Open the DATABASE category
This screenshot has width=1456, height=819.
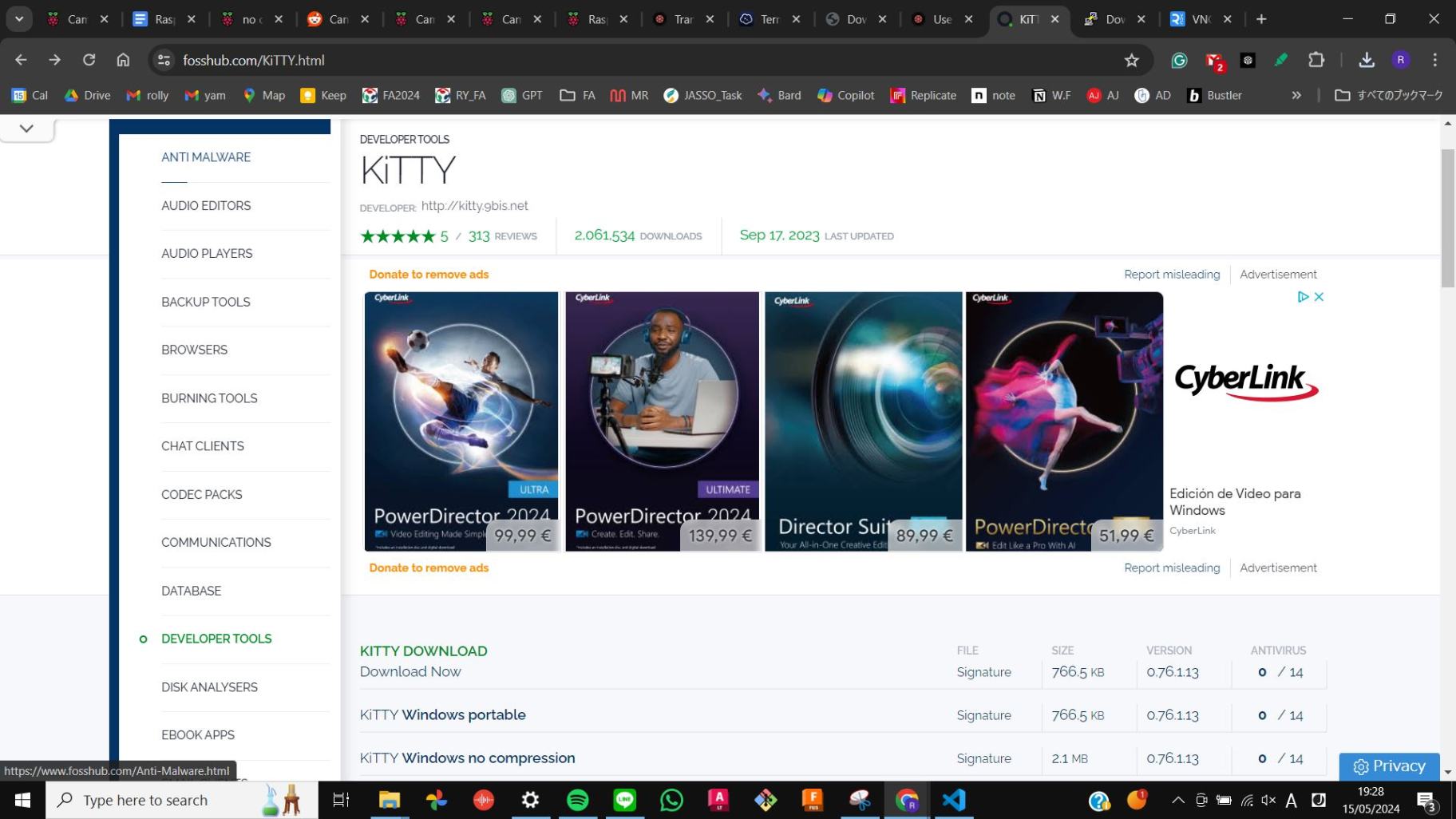(x=192, y=591)
